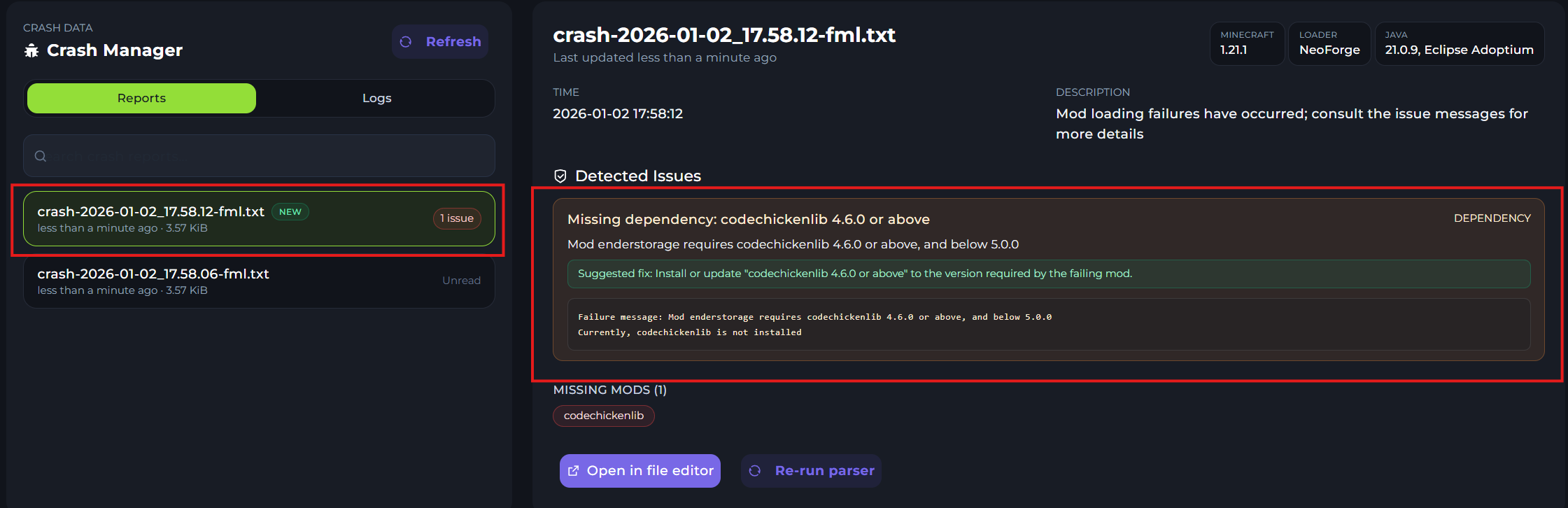
Task: Focus the crash report search field
Action: 266,156
